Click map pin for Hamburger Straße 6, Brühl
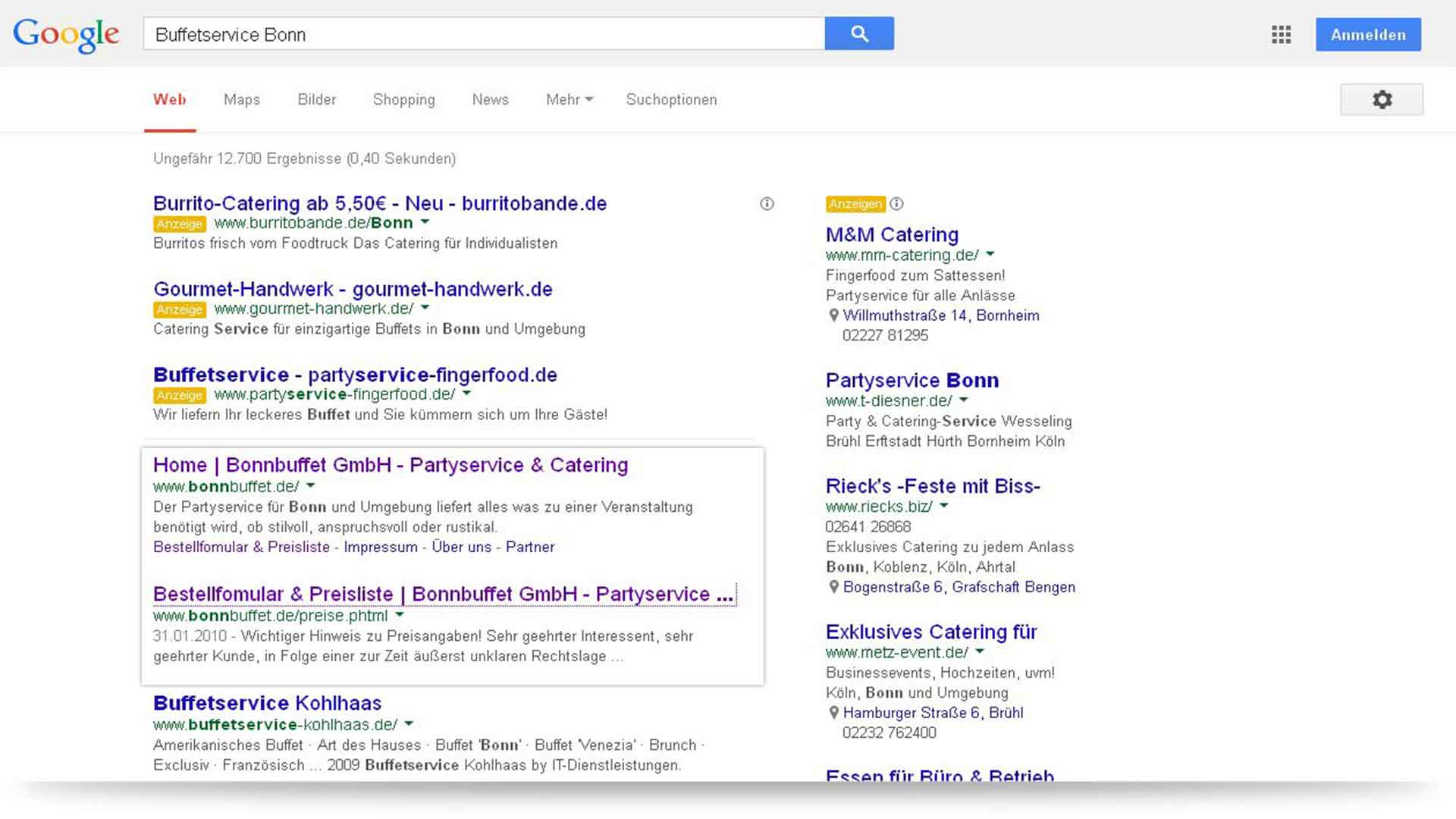Image resolution: width=1456 pixels, height=819 pixels. tap(833, 713)
